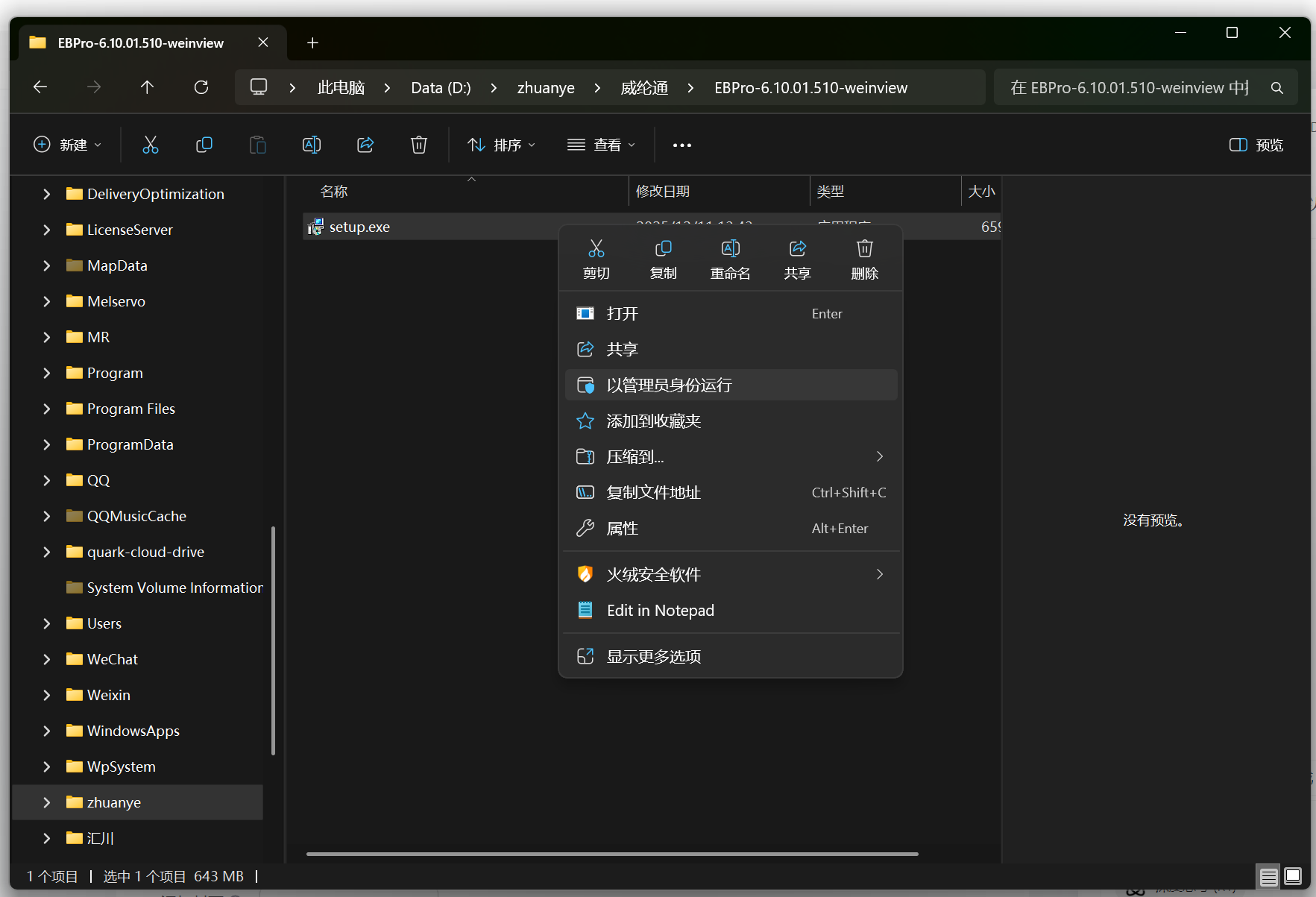Switch to details view in status bar

(x=1268, y=877)
